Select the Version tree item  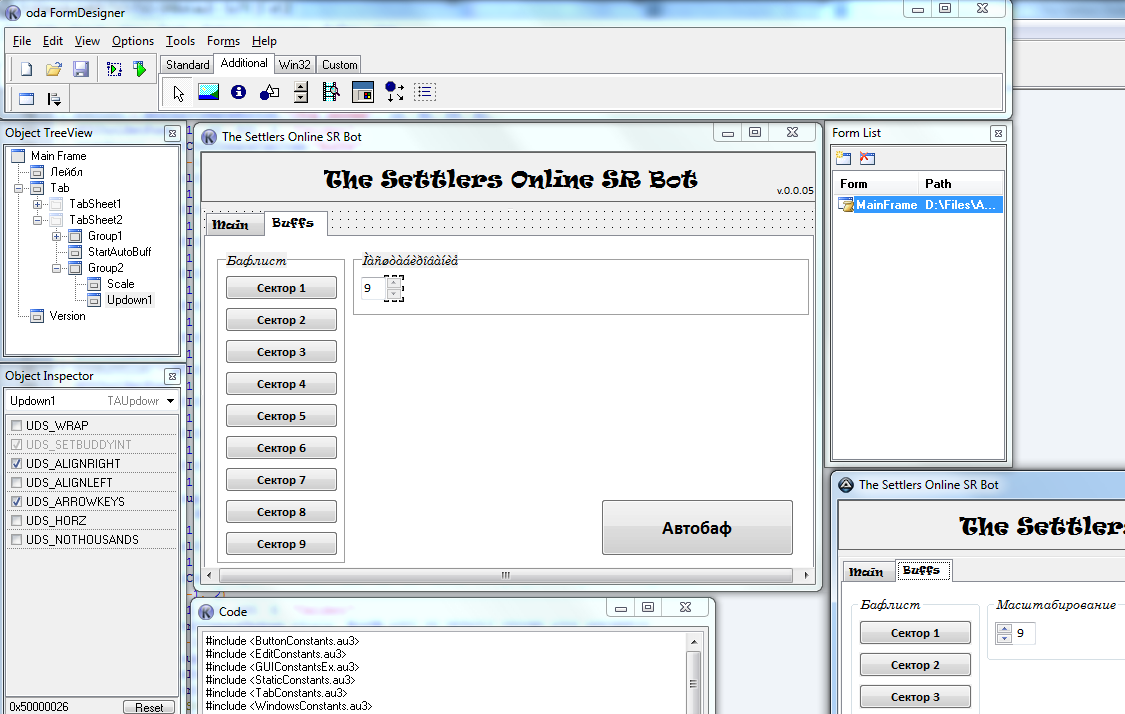pos(67,316)
